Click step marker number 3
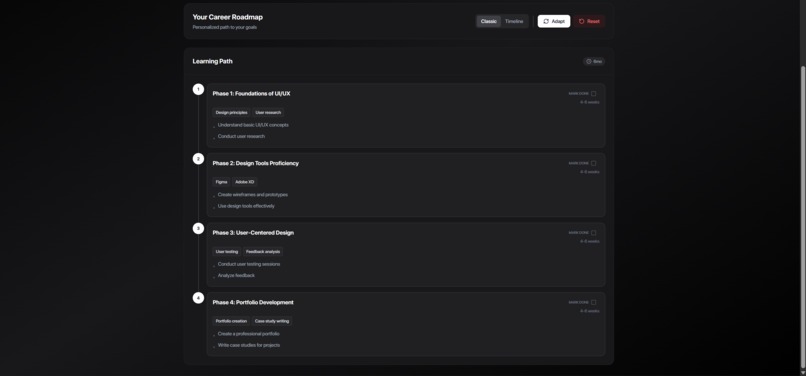 (198, 228)
